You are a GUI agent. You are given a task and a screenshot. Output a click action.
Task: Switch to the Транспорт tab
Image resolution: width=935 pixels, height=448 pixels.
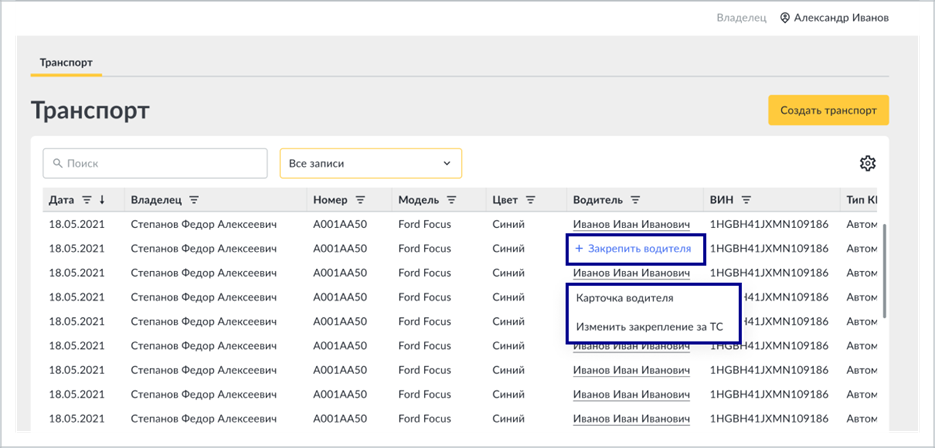tap(66, 62)
